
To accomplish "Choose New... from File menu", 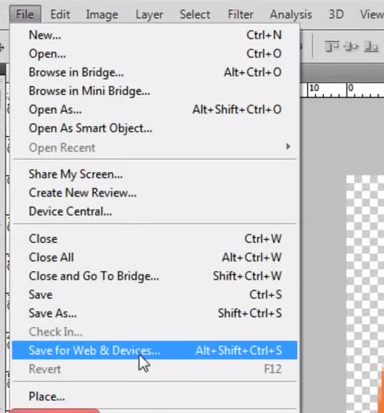I will [155, 35].
